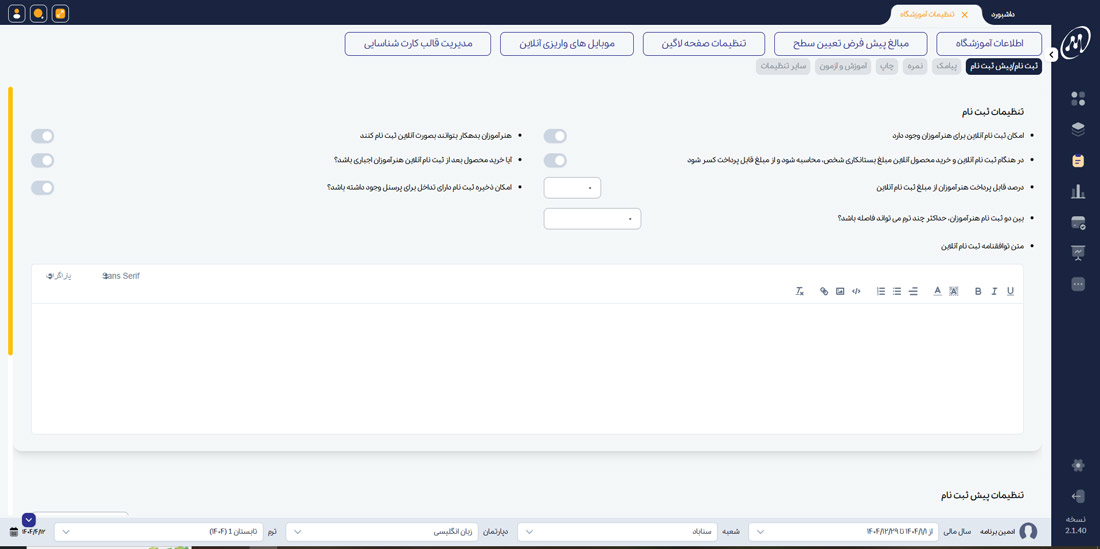Open bar chart reports icon in sidebar
This screenshot has width=1100, height=549.
1078,191
